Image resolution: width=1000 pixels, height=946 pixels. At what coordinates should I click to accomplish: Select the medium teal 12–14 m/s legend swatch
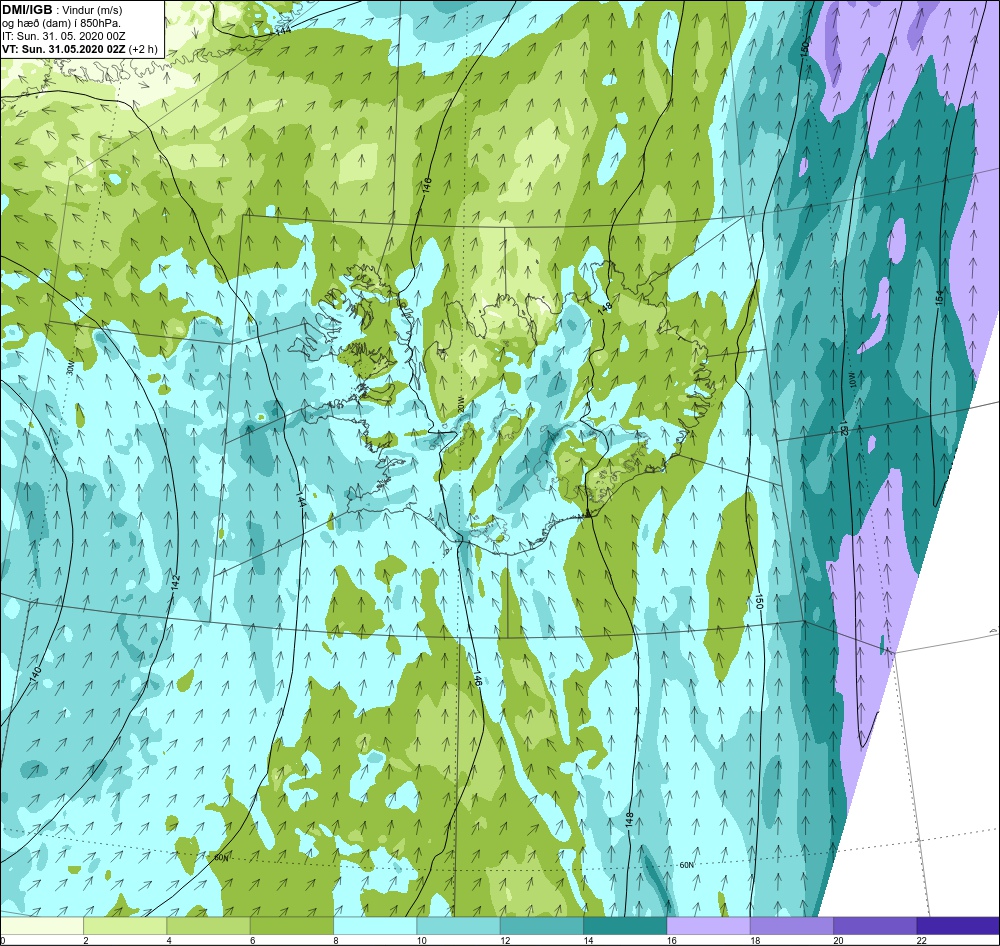542,925
